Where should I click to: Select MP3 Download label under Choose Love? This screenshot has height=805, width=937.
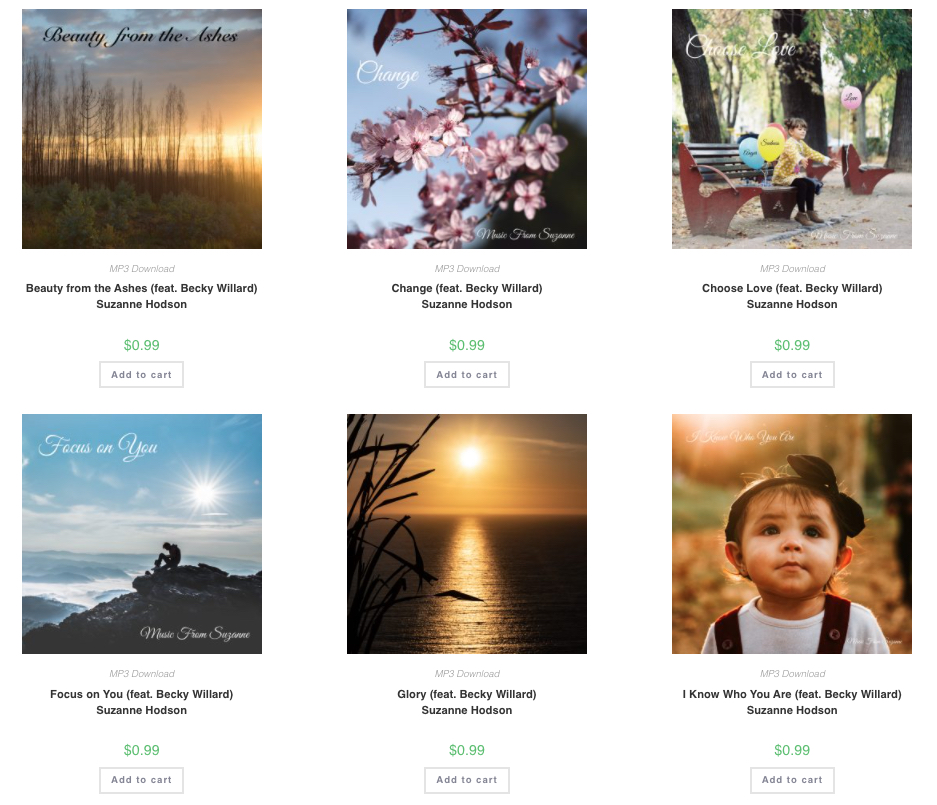[x=792, y=269]
